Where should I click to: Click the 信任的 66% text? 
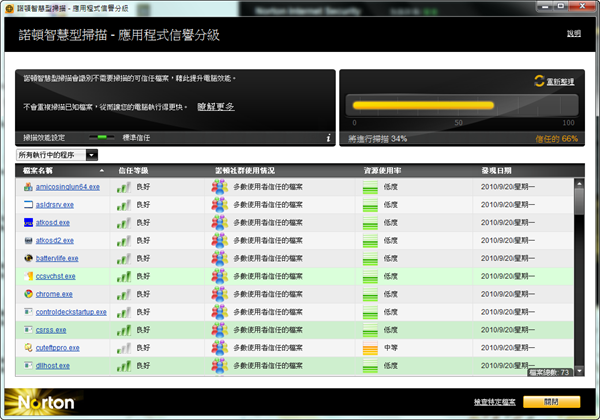pos(556,138)
